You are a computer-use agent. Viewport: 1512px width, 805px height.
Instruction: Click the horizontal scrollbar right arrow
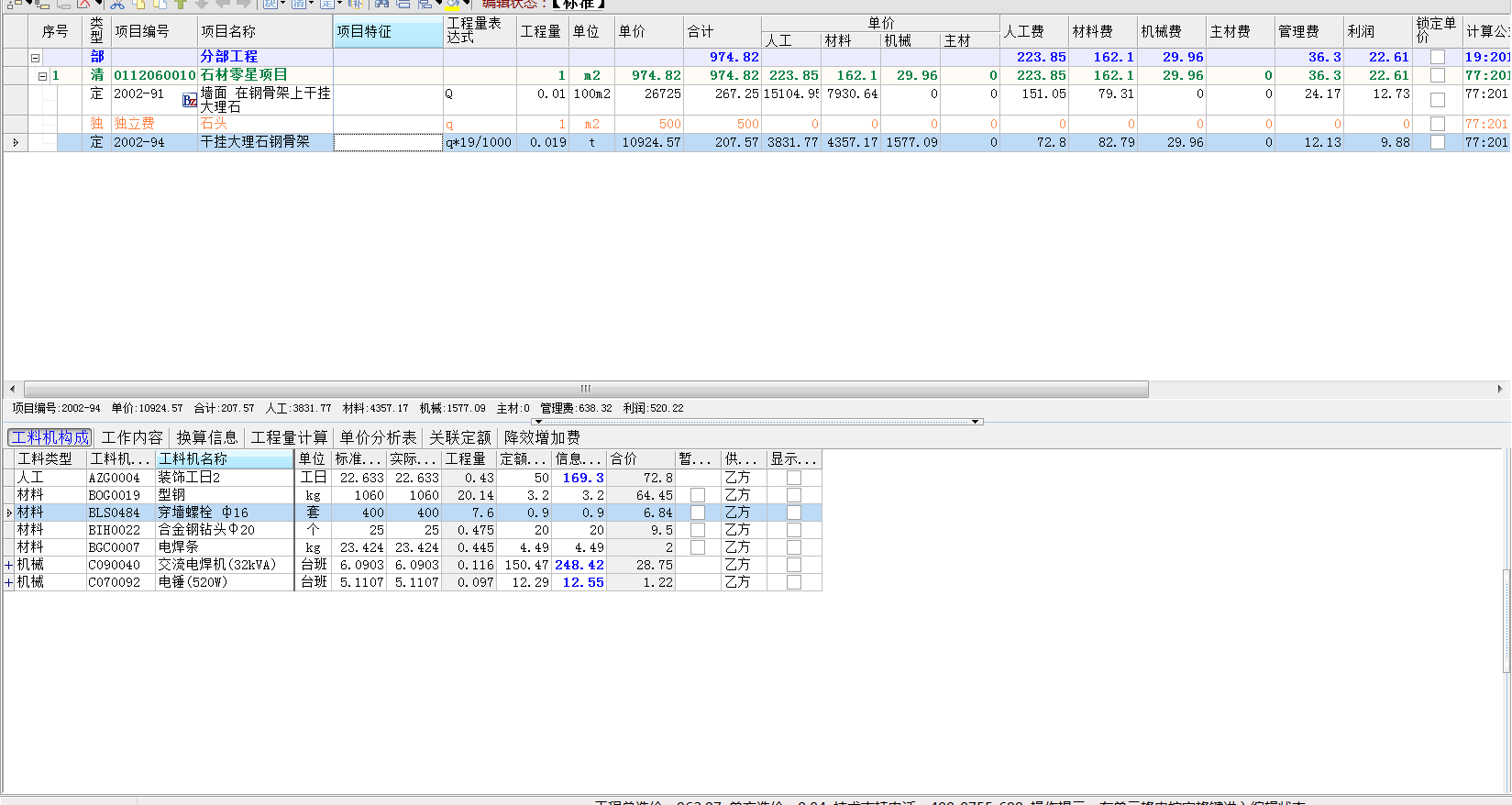[x=1499, y=389]
